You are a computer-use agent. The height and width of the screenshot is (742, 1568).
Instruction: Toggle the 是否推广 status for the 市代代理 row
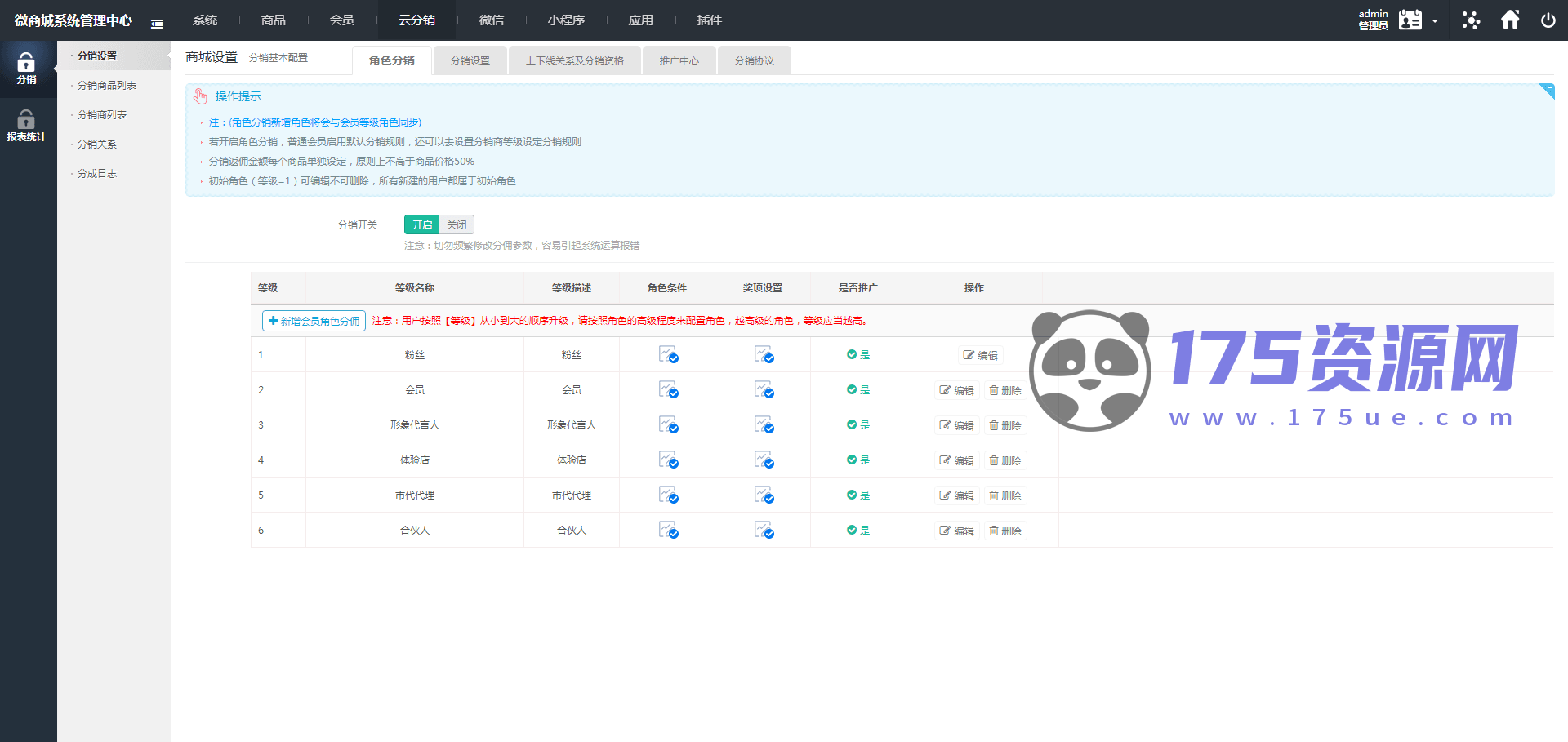pos(858,495)
